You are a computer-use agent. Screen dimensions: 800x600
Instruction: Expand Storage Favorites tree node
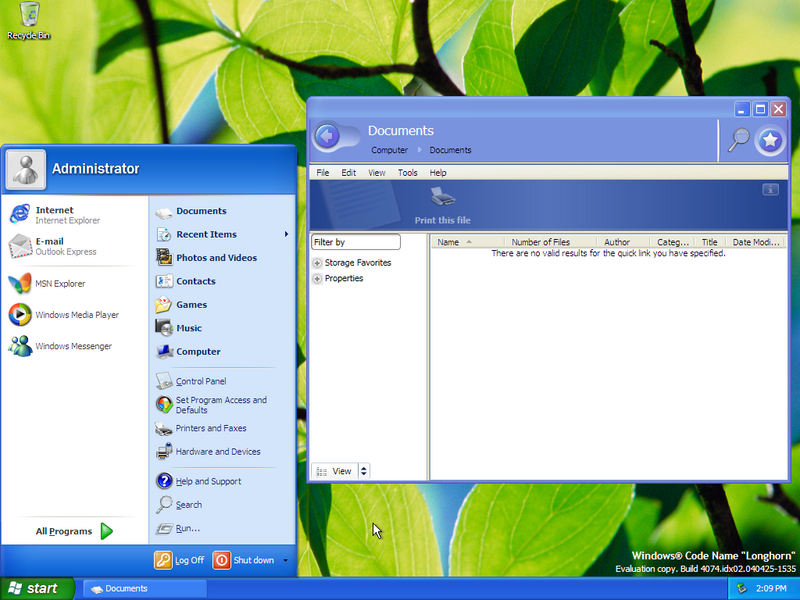(317, 263)
